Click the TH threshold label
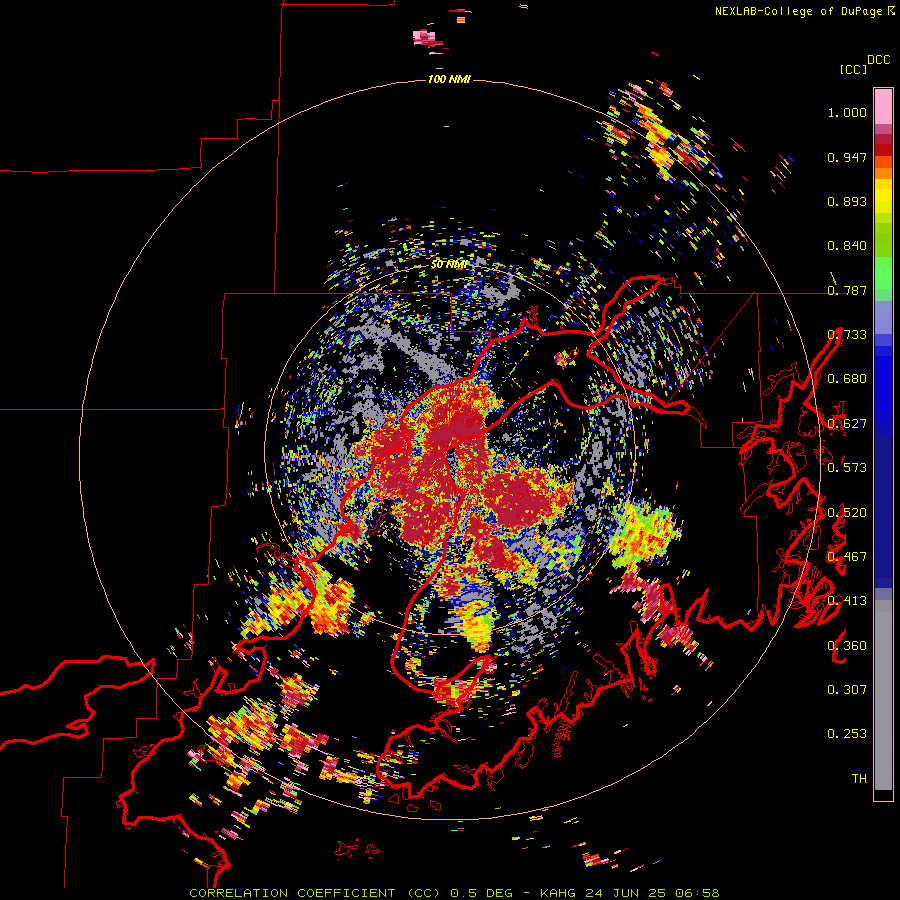The image size is (900, 900). click(859, 778)
